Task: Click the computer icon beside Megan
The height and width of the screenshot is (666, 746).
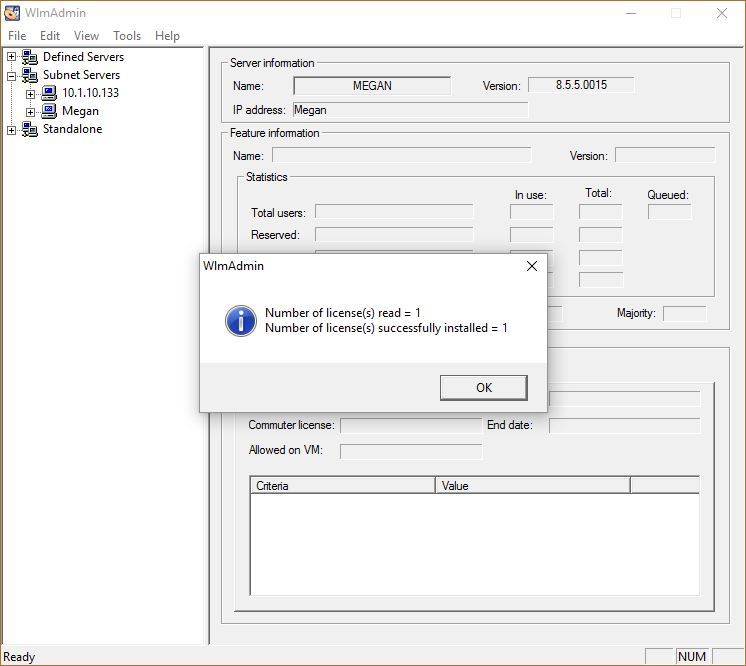Action: pos(49,111)
